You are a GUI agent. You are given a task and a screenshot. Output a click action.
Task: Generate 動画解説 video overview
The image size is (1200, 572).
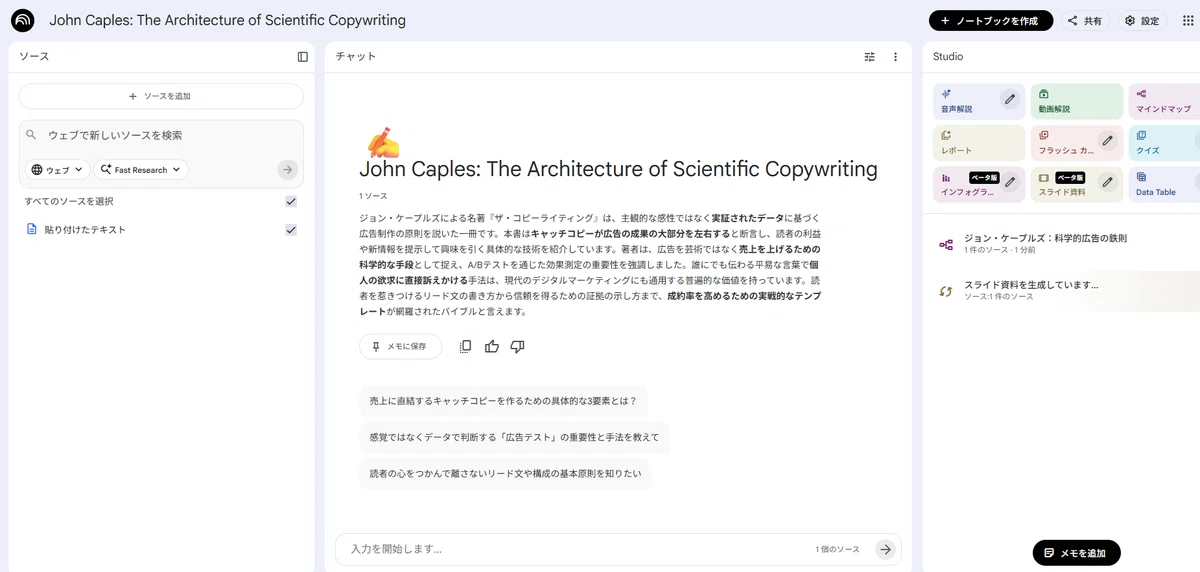(x=1077, y=102)
